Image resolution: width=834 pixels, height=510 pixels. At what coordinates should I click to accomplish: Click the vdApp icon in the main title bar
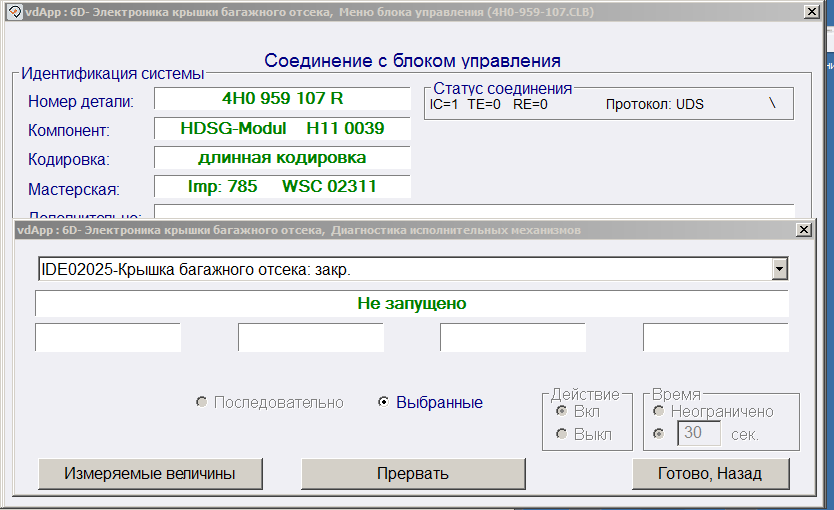14,12
